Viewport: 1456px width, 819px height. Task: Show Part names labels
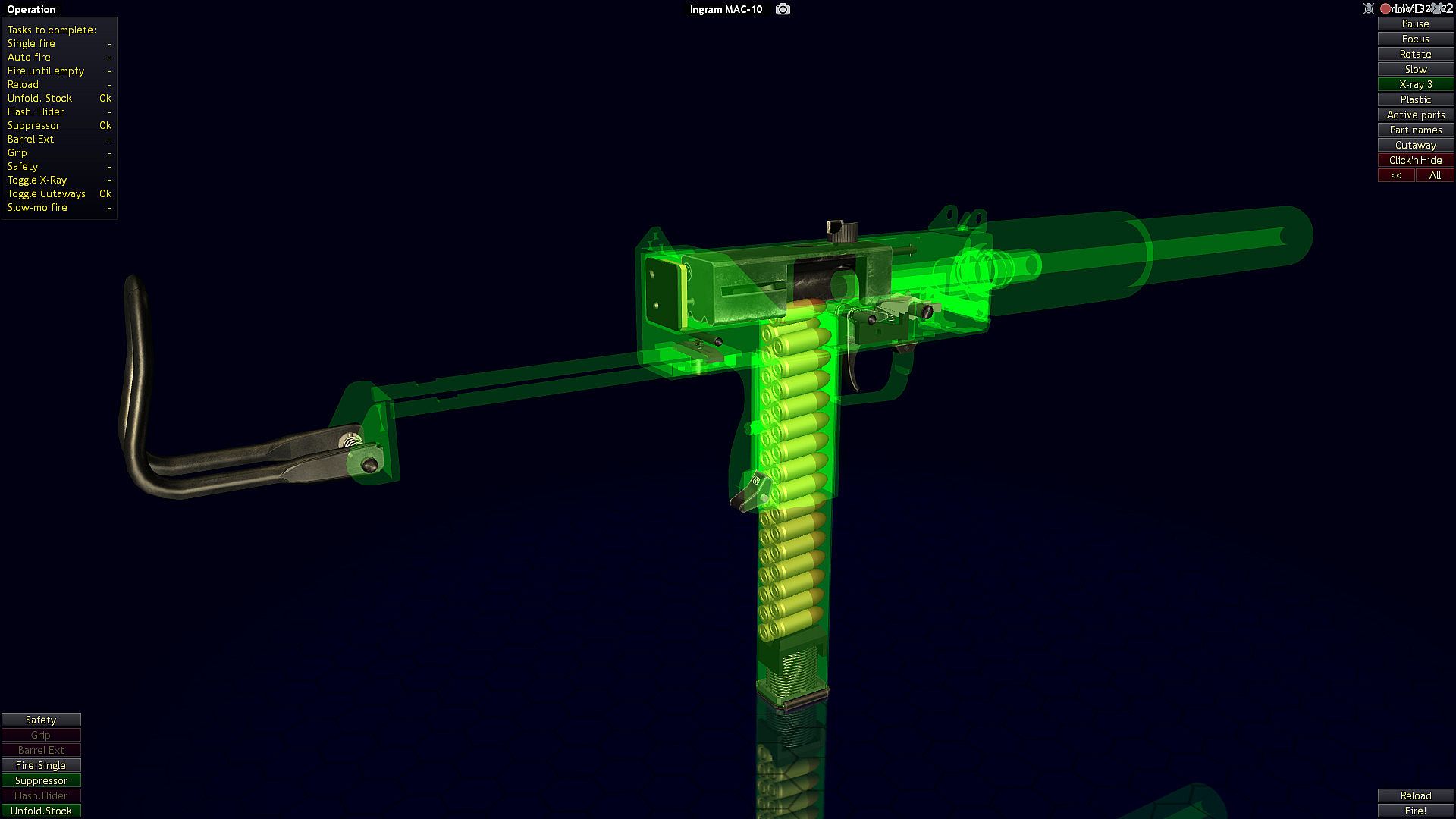pos(1415,130)
